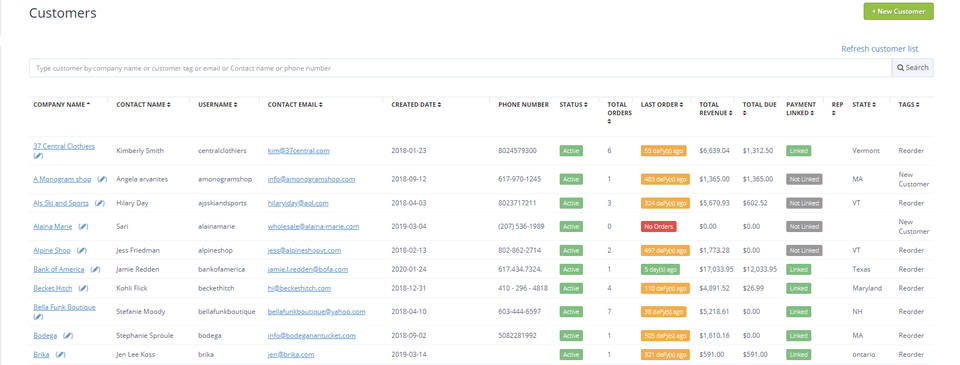Click state cell Maryland

867,288
